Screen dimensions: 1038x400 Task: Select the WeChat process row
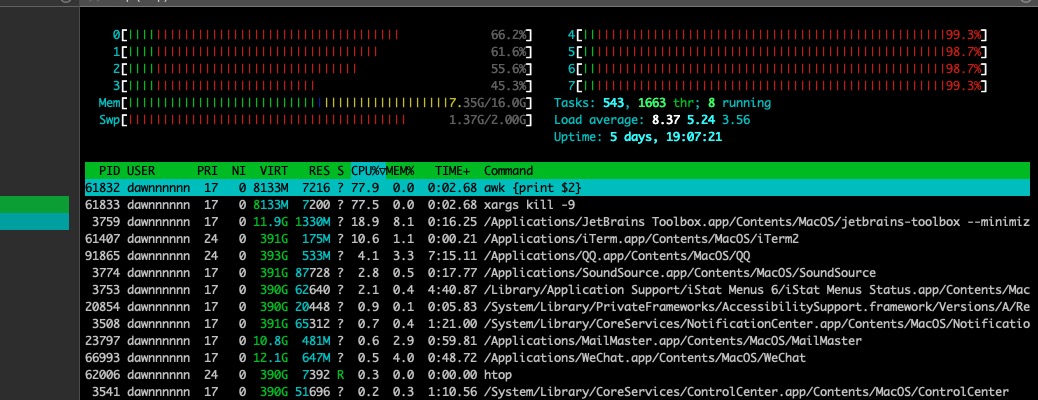pyautogui.click(x=557, y=358)
